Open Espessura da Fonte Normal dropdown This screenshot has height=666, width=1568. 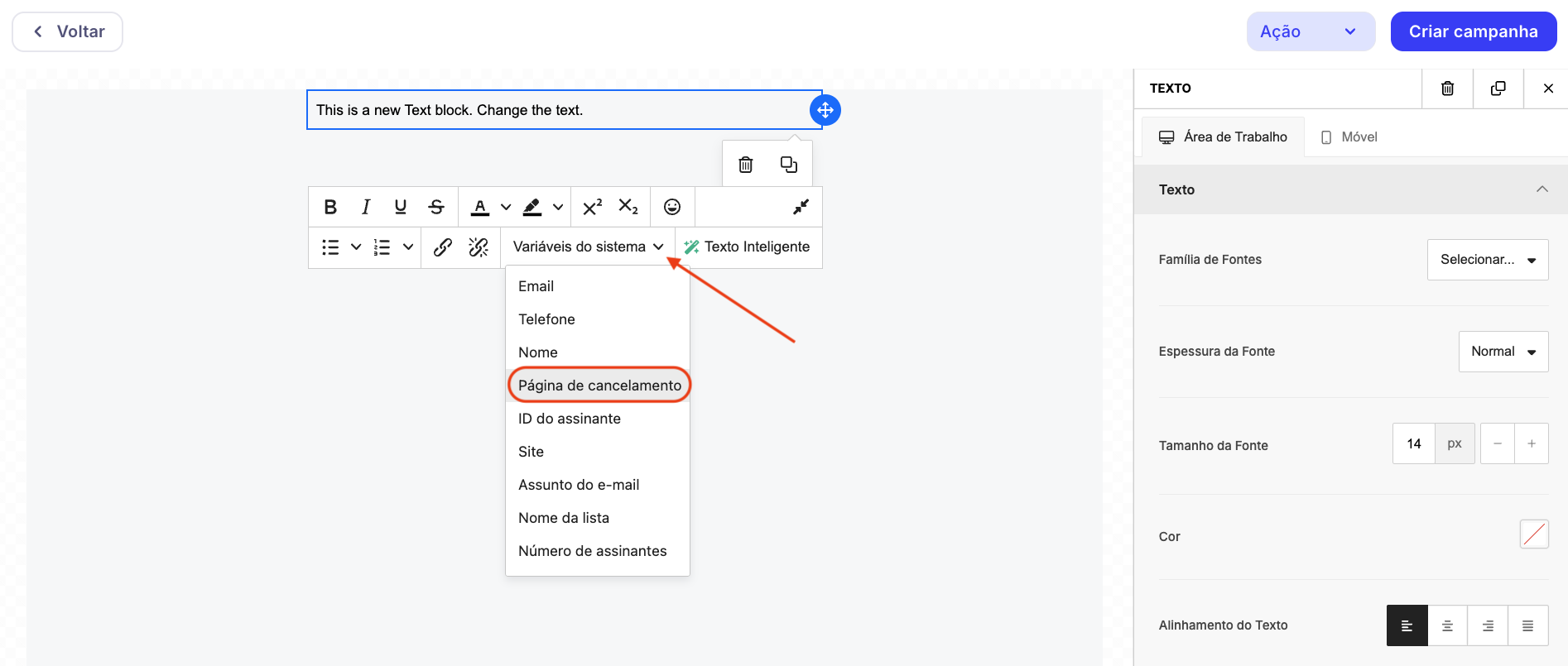tap(1503, 352)
